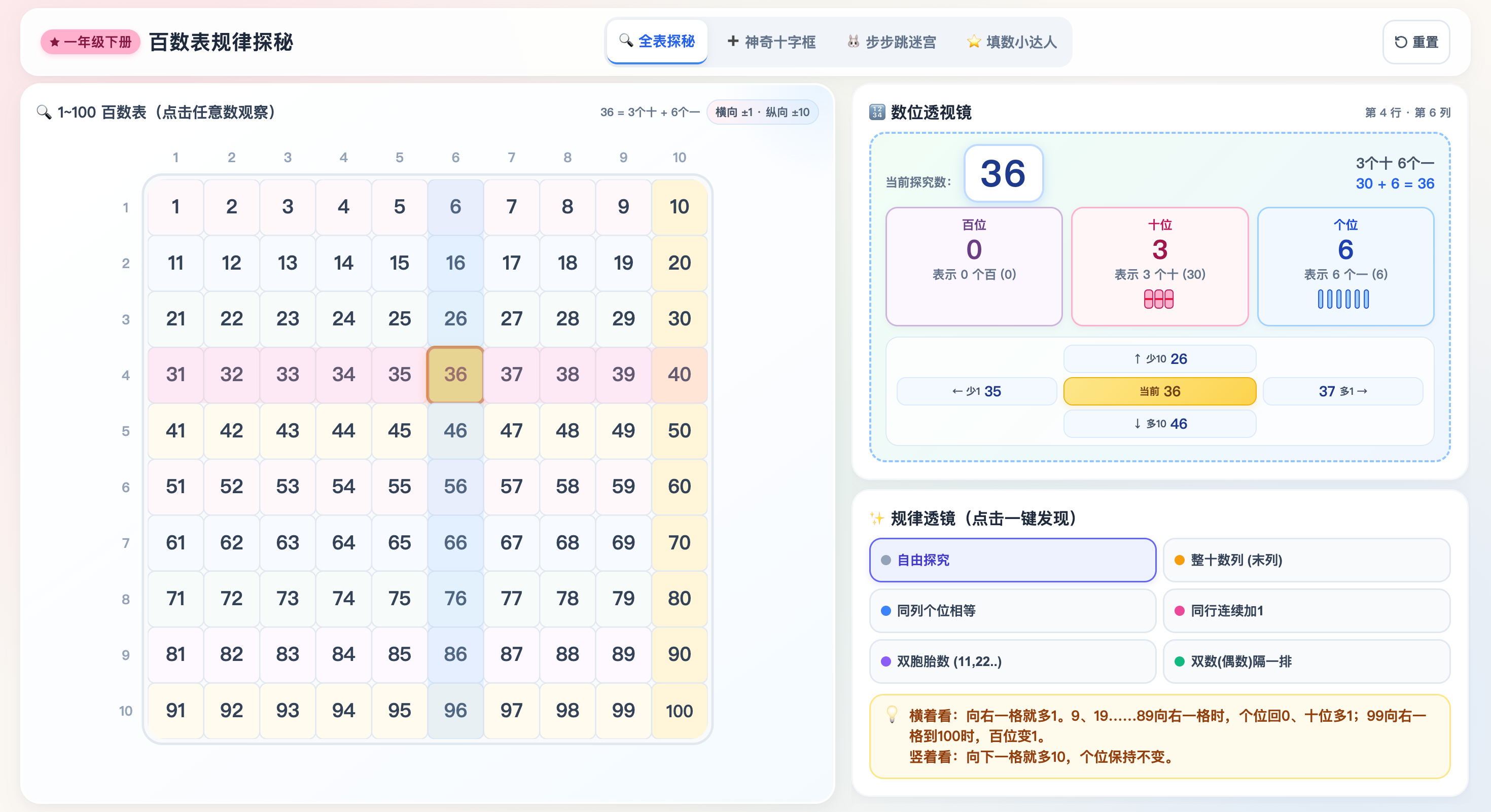Screen dimensions: 1491x812
Task: Select highlighted cell 36 in the chart
Action: pos(455,374)
